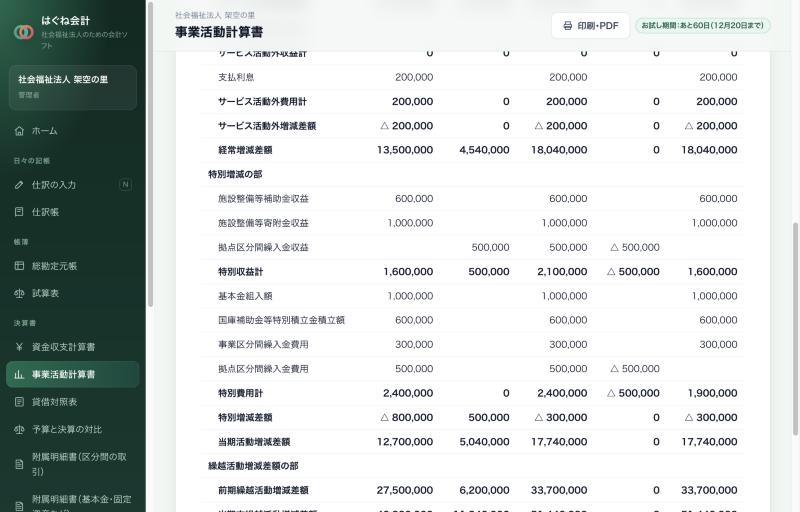Click the 経常増減差額 row label

(245, 150)
